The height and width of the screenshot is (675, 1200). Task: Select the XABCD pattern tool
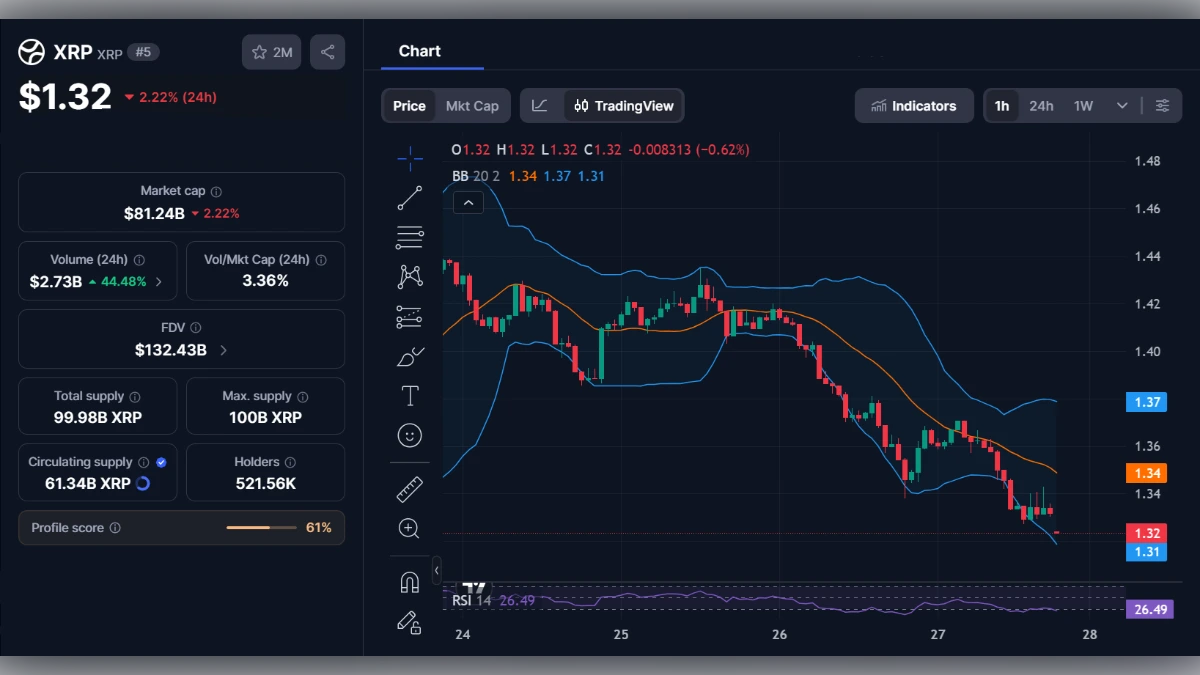(410, 276)
